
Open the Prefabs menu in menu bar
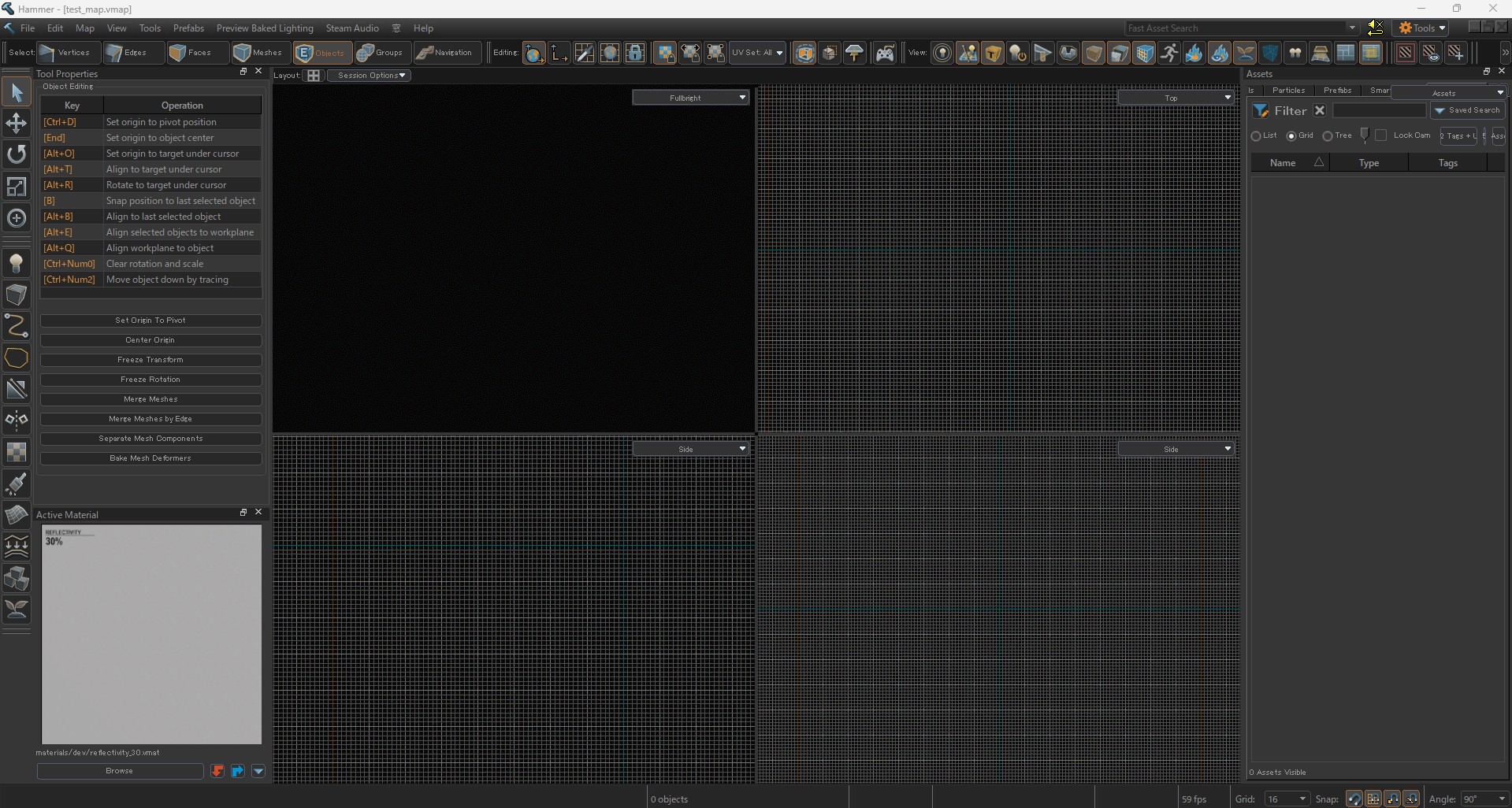(x=188, y=28)
